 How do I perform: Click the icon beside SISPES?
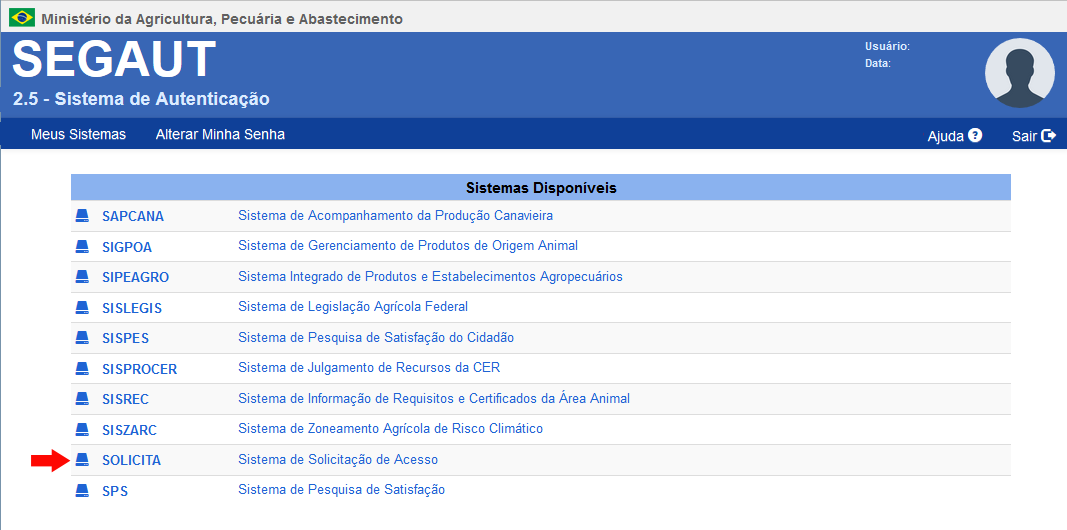point(82,338)
